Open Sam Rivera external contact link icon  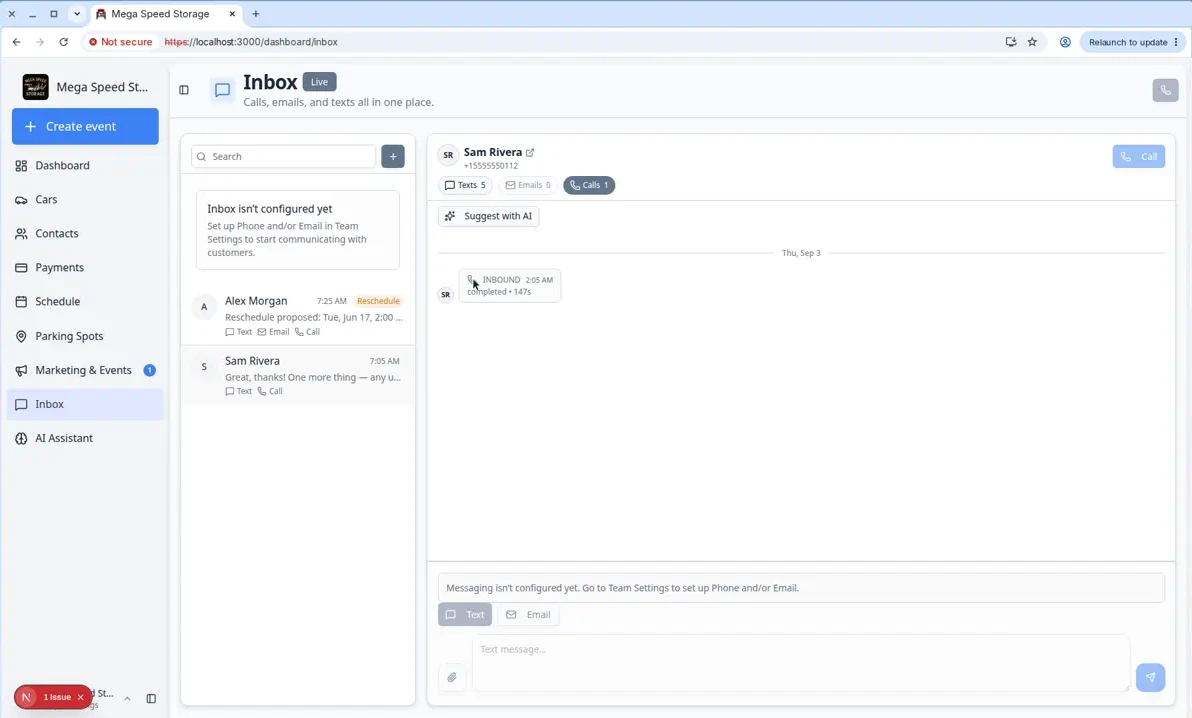coord(530,152)
